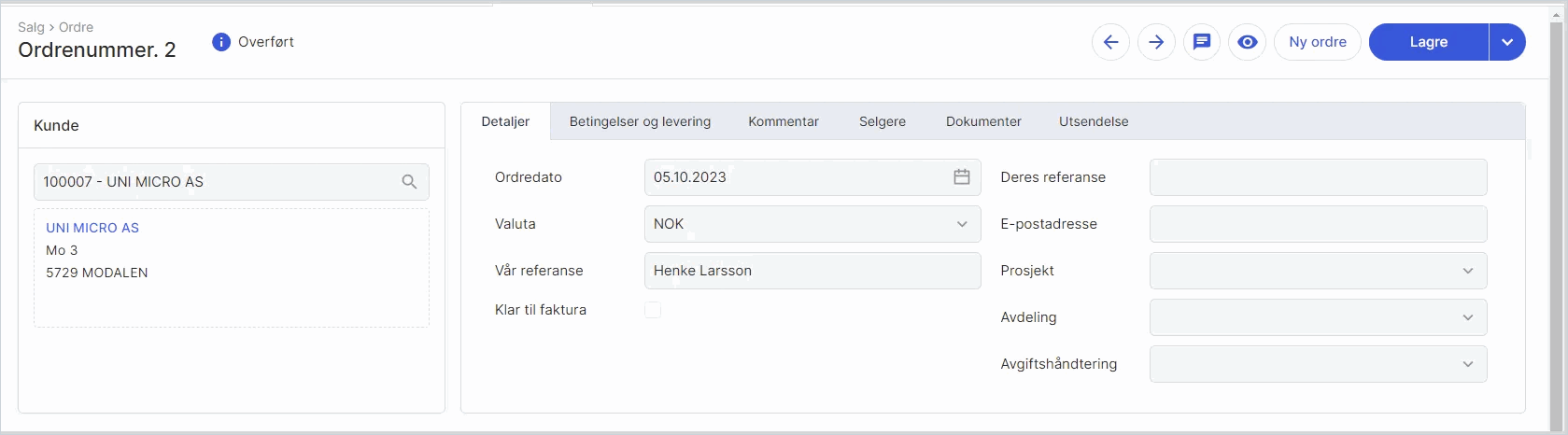Switch to Betingelser og levering tab
This screenshot has height=435, width=1568.
[640, 121]
